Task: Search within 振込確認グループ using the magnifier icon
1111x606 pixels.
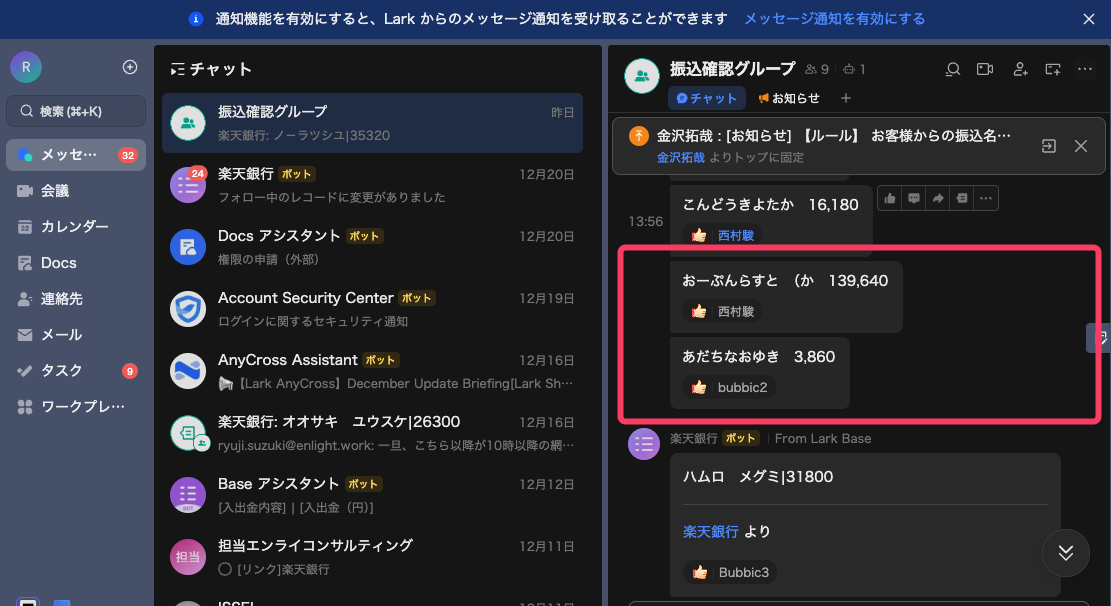Action: (x=952, y=69)
